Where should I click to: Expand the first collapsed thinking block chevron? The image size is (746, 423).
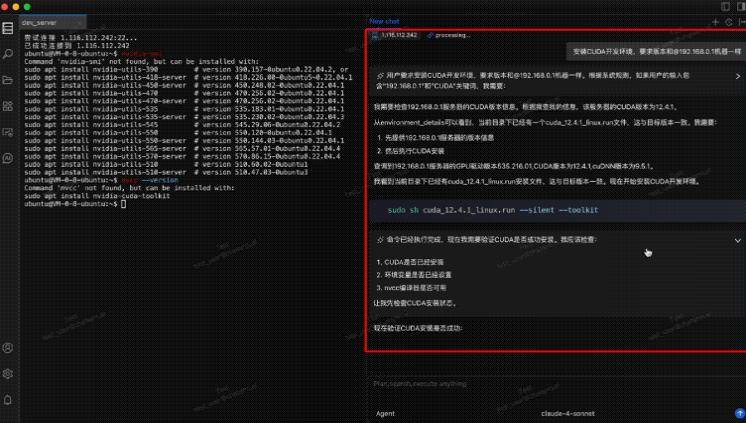pyautogui.click(x=738, y=76)
